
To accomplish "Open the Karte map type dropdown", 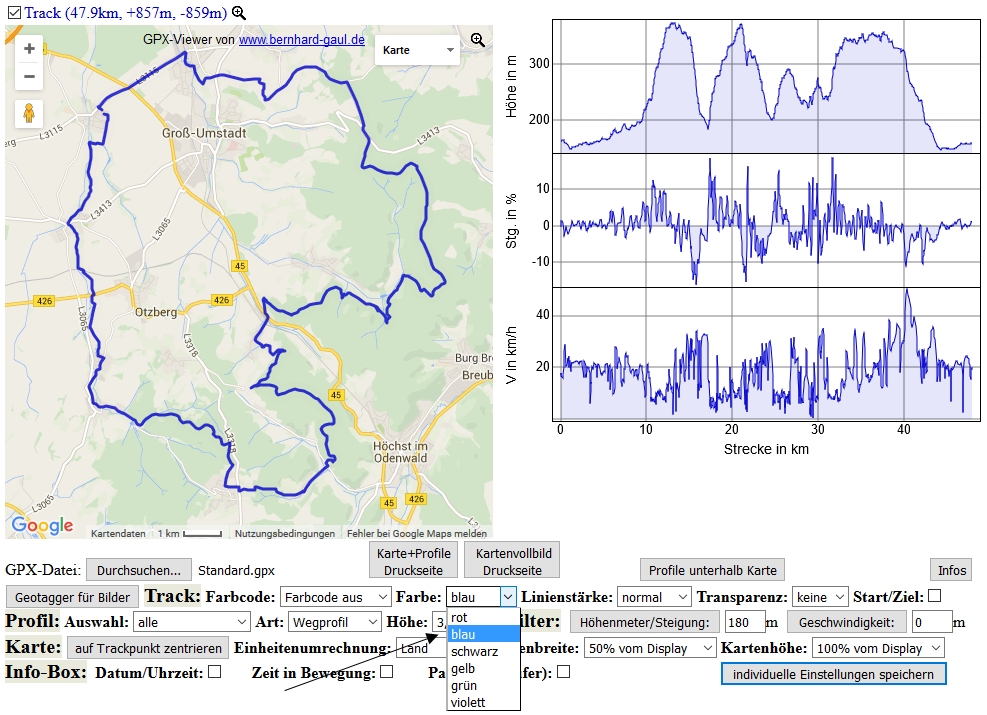I will [416, 50].
